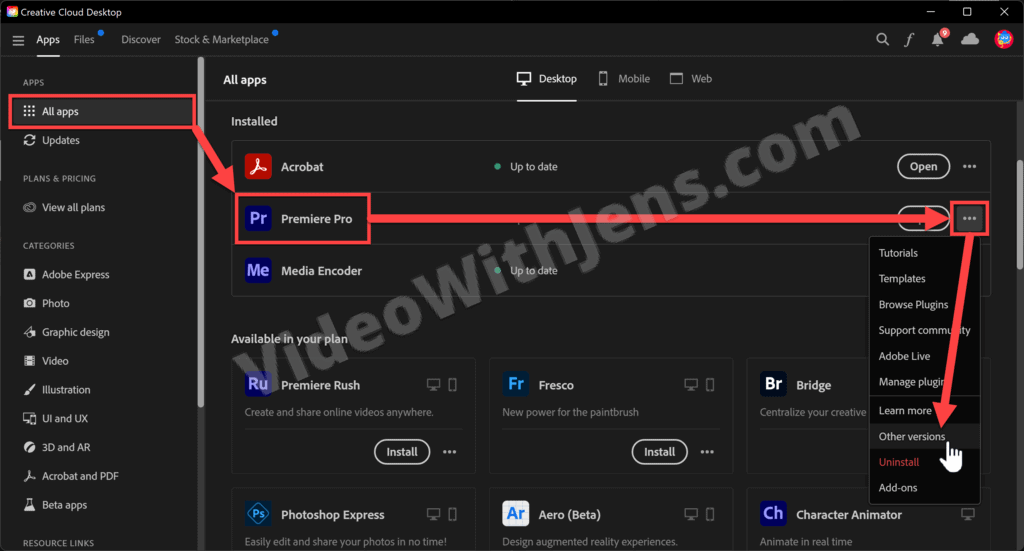This screenshot has width=1024, height=551.
Task: Show Web apps tab
Action: coord(691,79)
